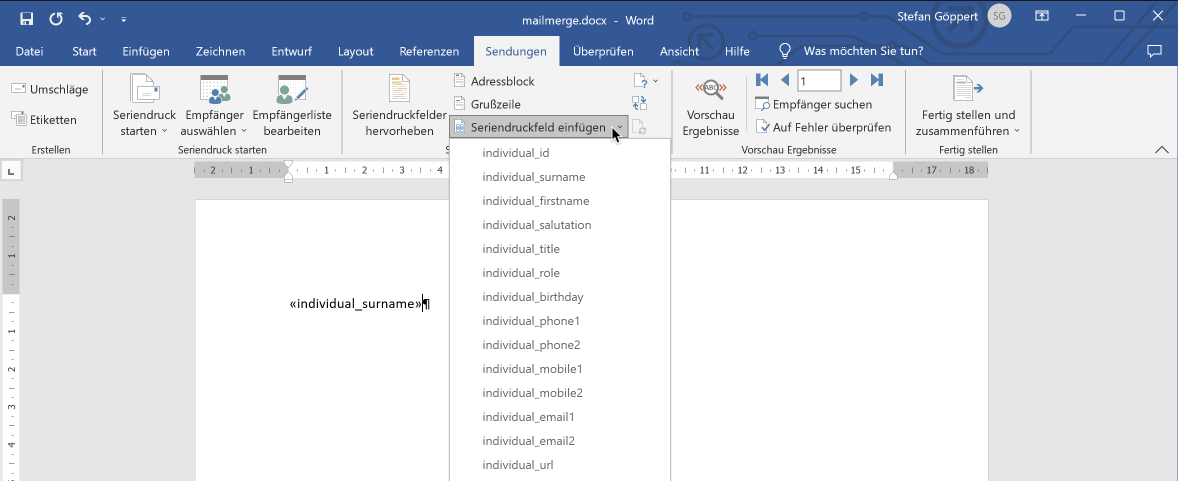1178x481 pixels.
Task: Open the Einfügen ribbon tab
Action: (146, 51)
